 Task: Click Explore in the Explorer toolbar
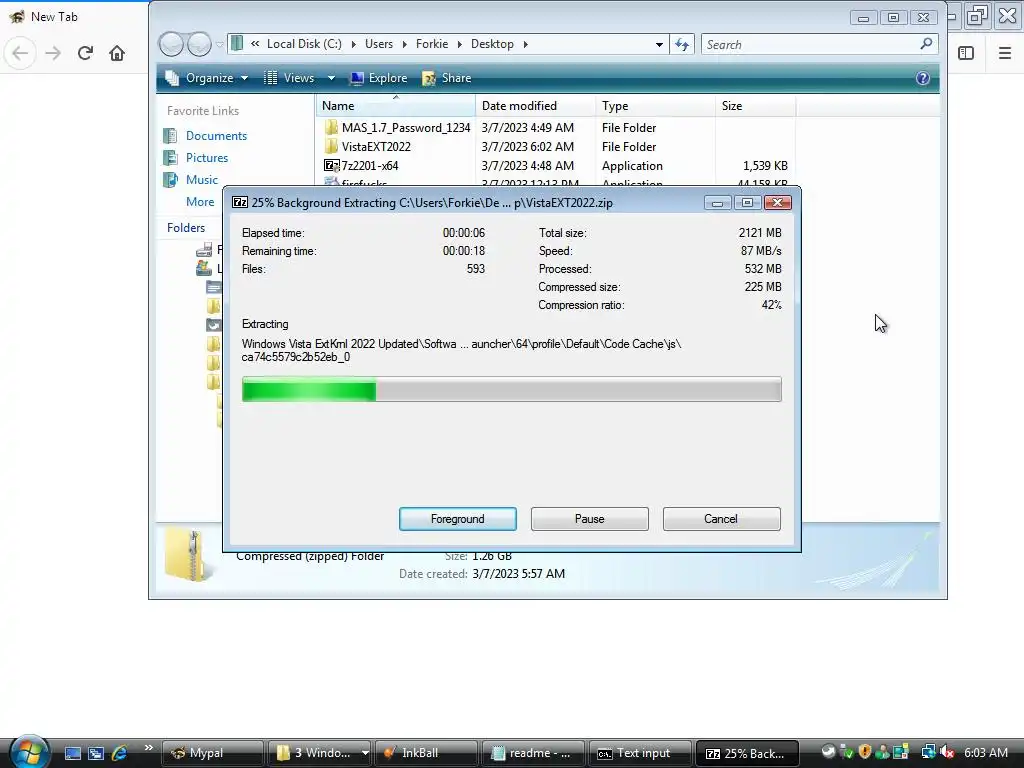379,78
